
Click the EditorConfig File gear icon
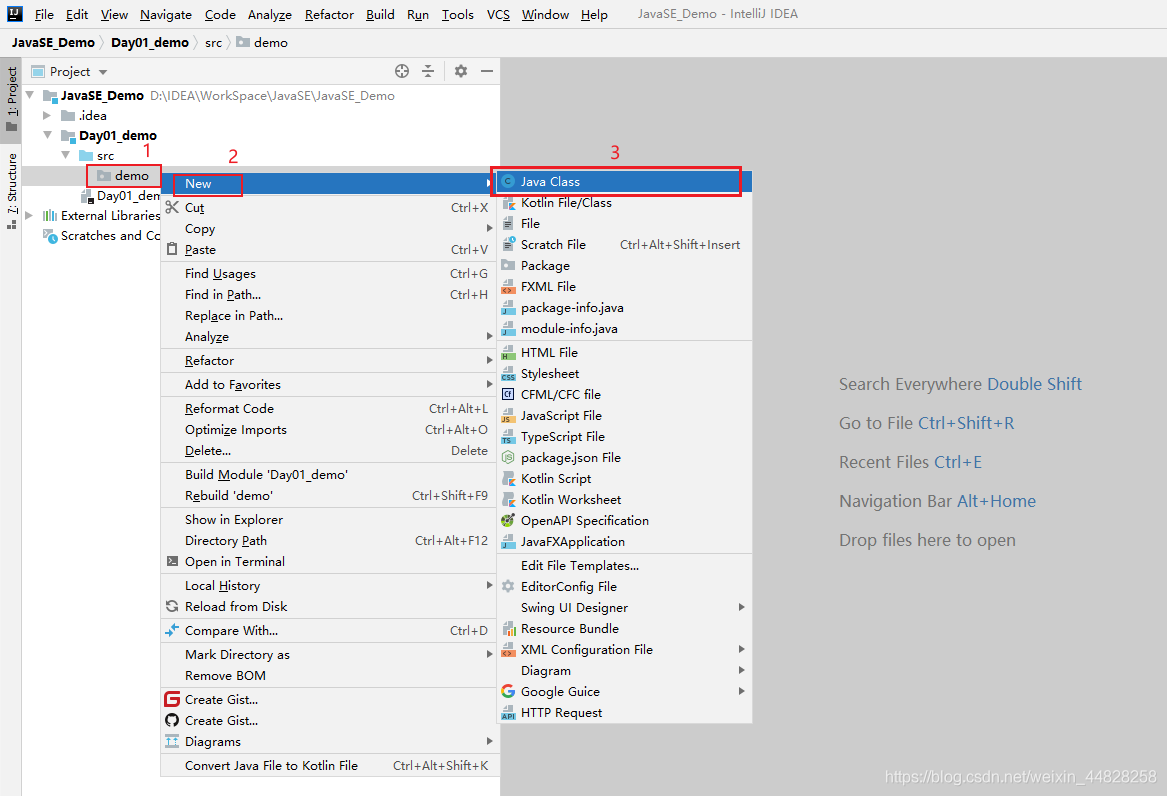click(508, 587)
